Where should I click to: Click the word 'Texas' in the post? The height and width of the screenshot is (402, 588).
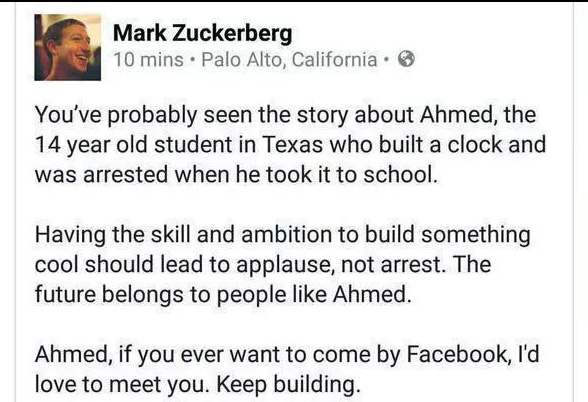pyautogui.click(x=292, y=144)
